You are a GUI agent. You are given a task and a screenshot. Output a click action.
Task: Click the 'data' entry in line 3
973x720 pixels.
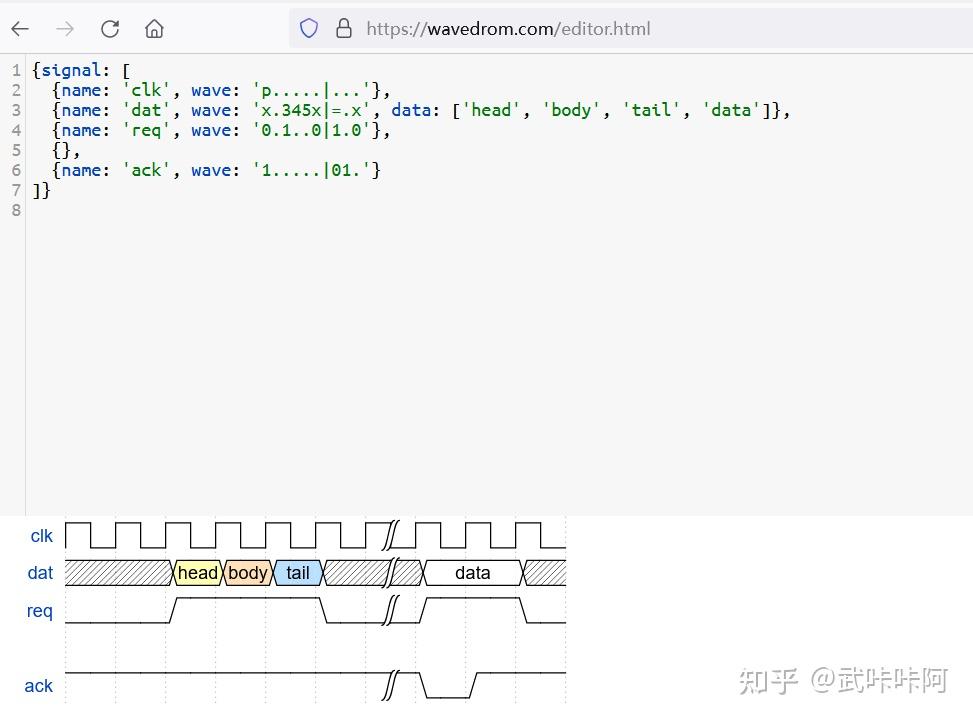731,110
